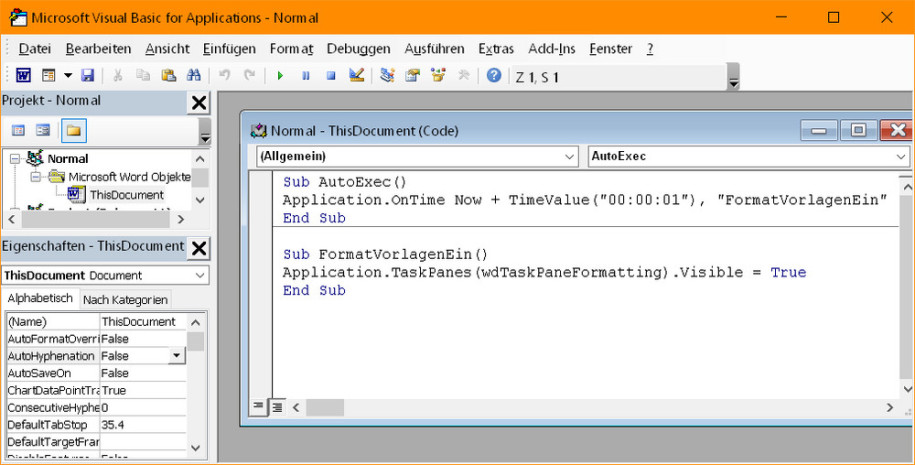Click the properties list scroll-down arrow

[x=195, y=448]
